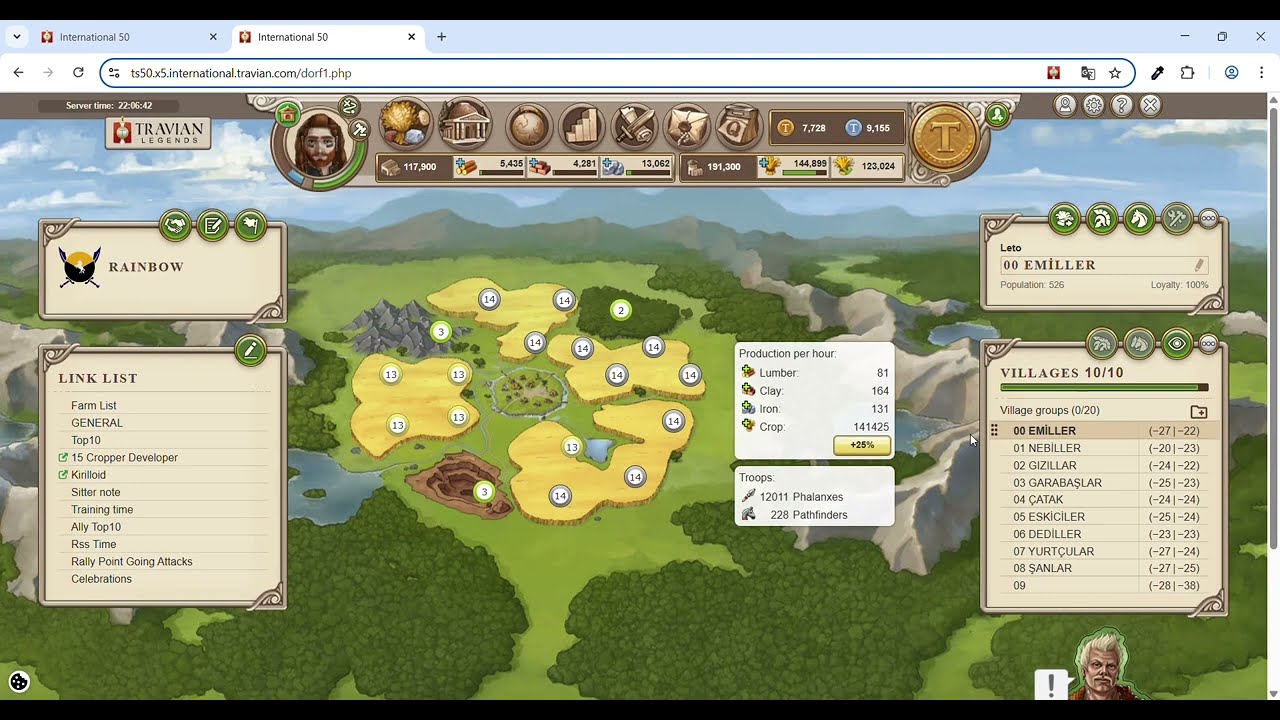Toggle the village overview eye button
The height and width of the screenshot is (720, 1280).
[x=1177, y=344]
